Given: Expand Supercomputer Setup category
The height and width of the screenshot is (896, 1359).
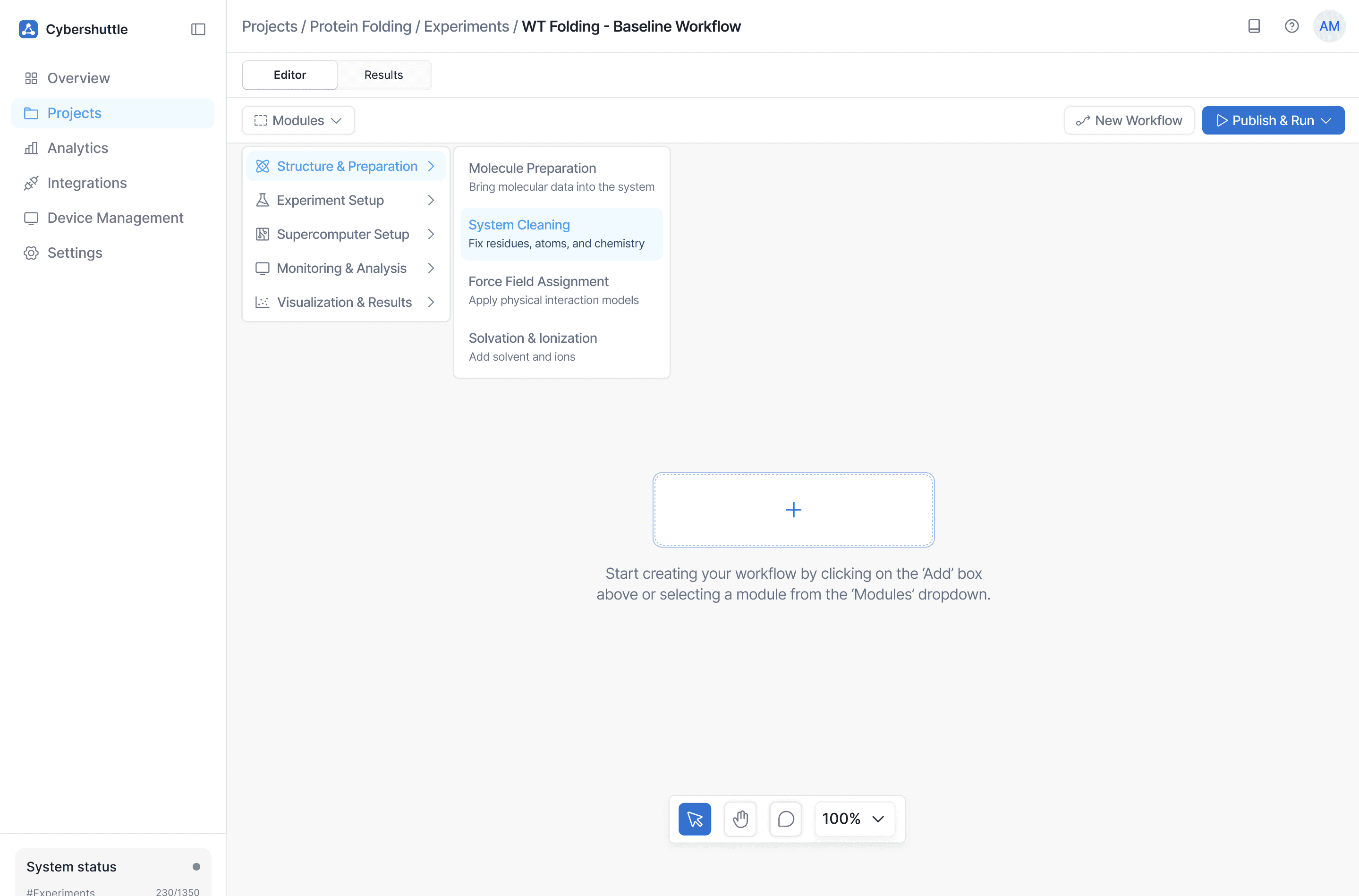Looking at the screenshot, I should [x=345, y=234].
